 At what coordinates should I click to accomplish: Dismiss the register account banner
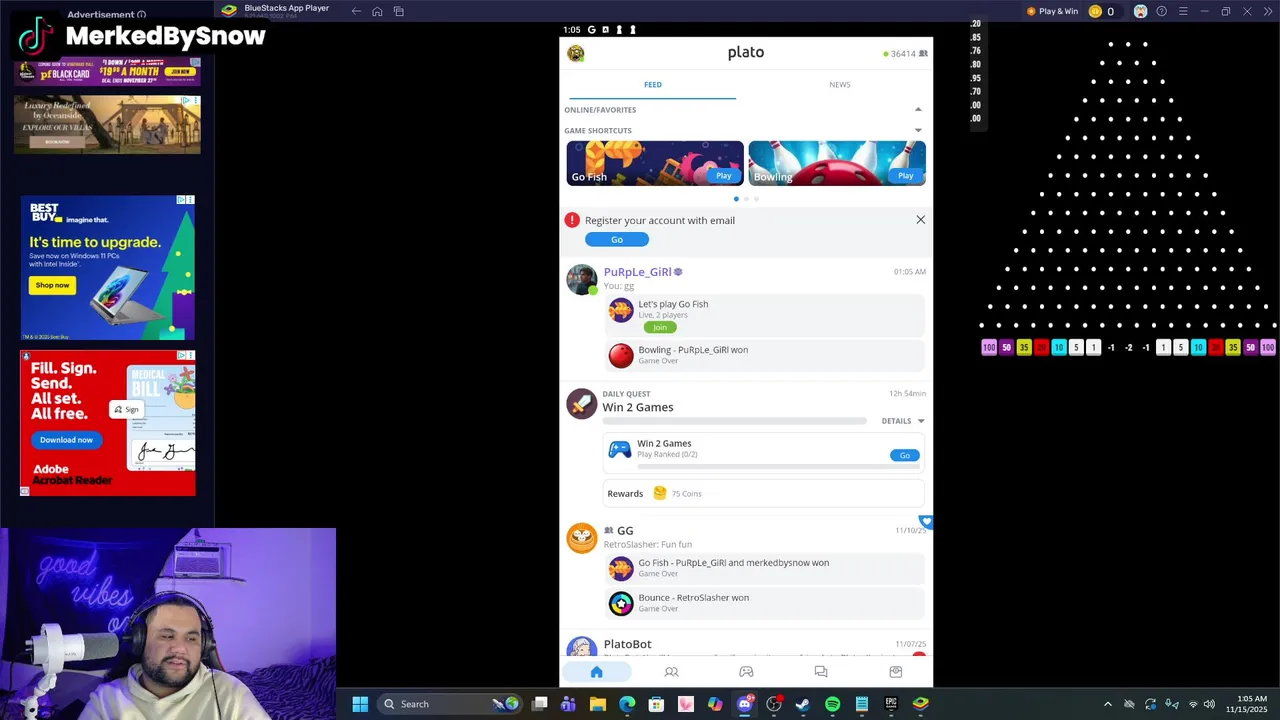(921, 220)
